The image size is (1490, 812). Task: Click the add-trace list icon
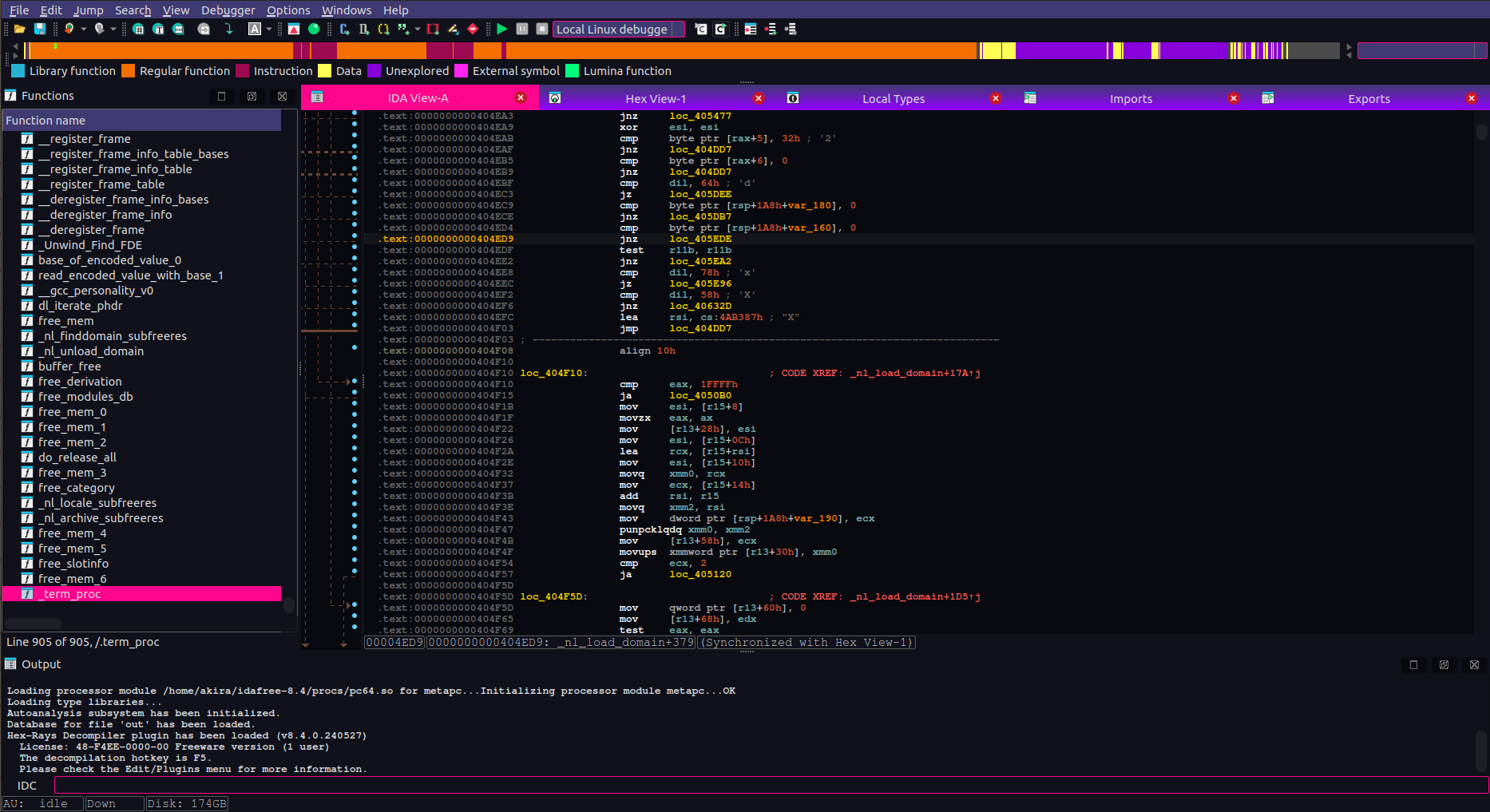[771, 29]
